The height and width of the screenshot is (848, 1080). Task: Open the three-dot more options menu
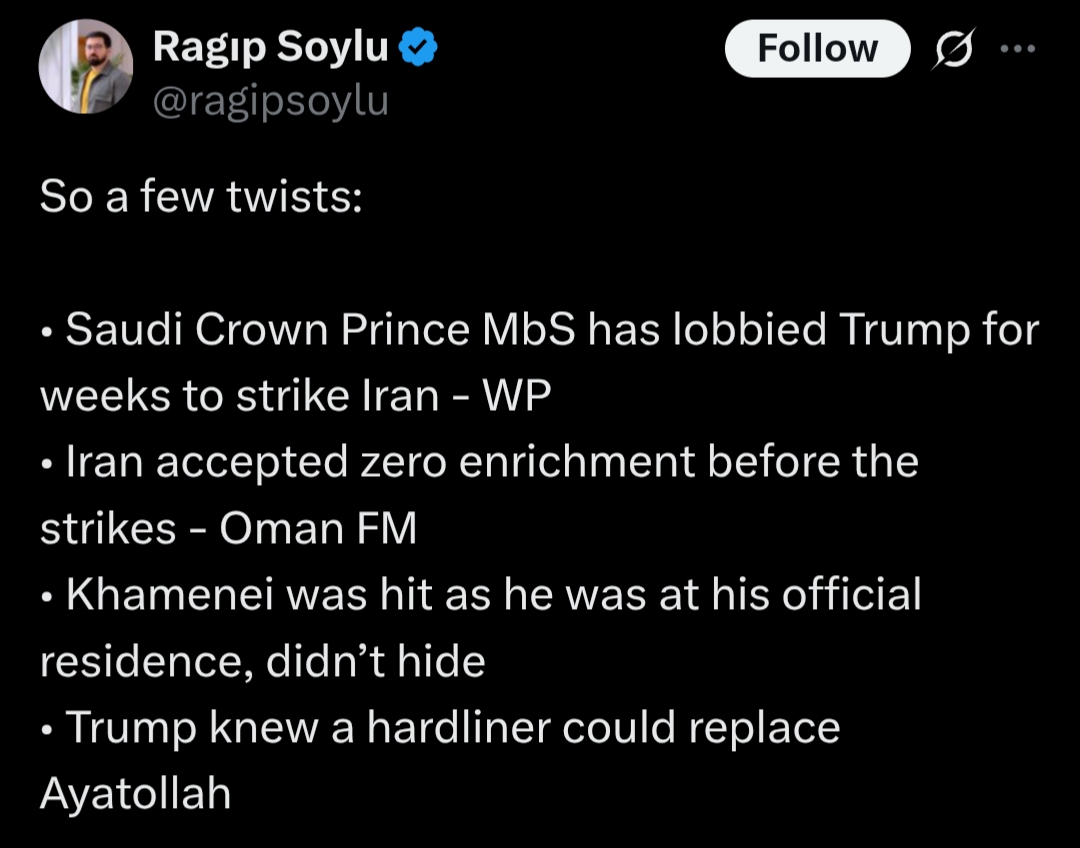click(1018, 47)
